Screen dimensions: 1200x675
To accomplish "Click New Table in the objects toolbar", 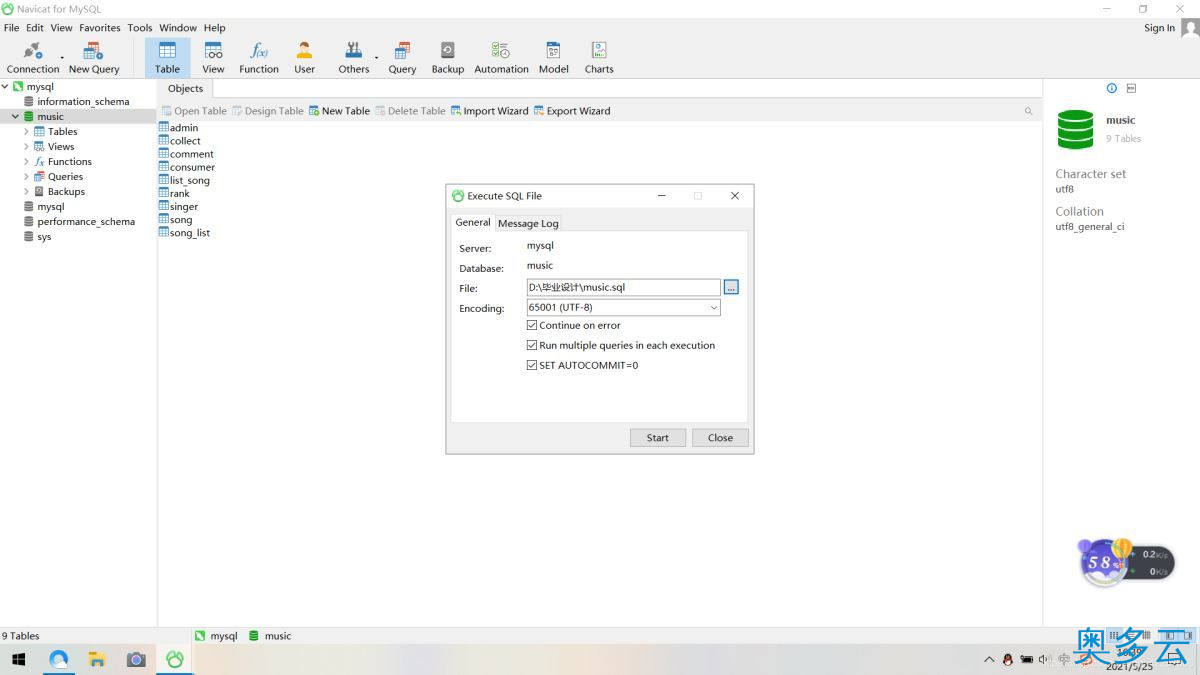I will point(339,111).
